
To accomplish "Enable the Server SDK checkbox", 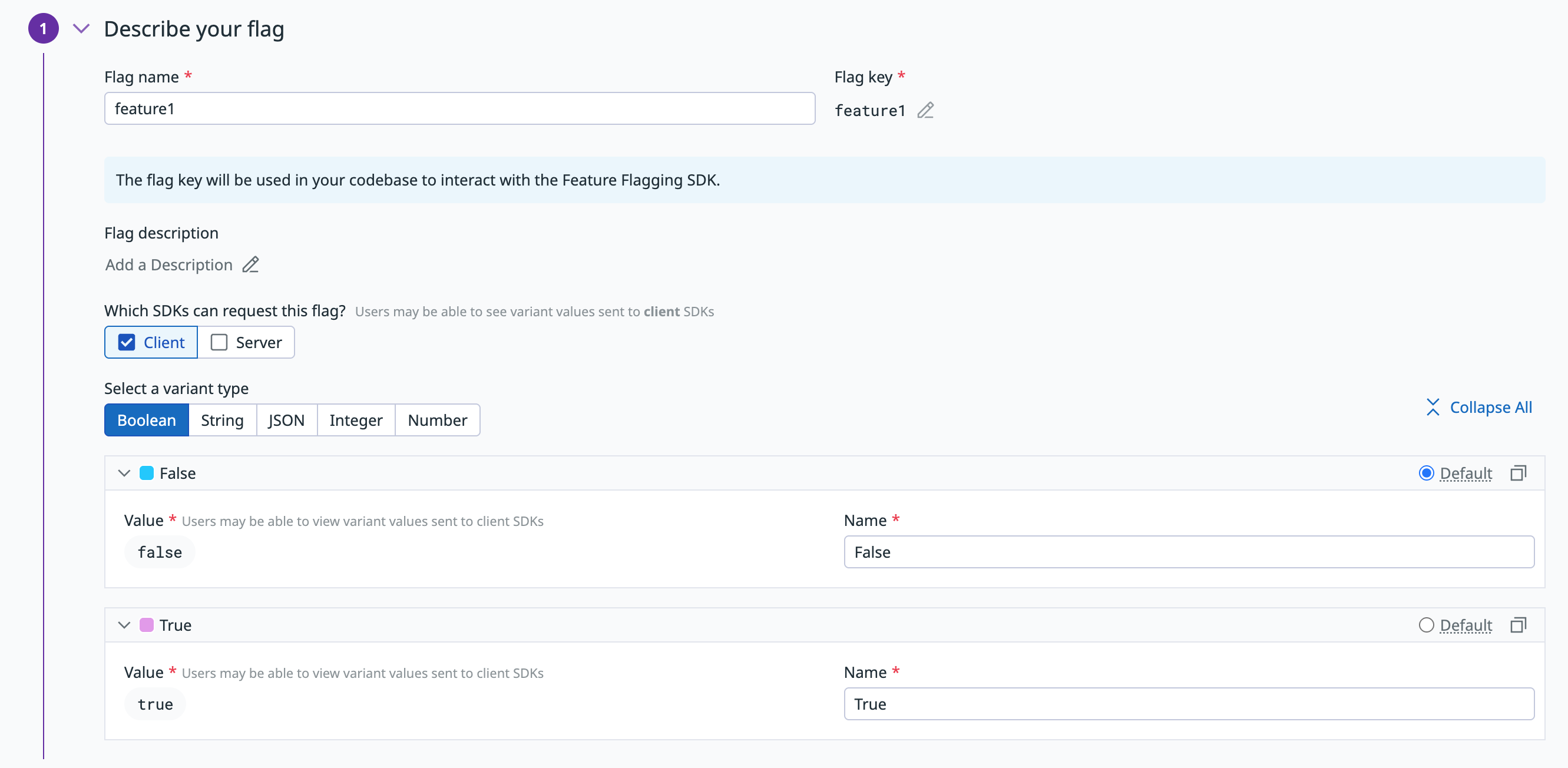I will 219,343.
